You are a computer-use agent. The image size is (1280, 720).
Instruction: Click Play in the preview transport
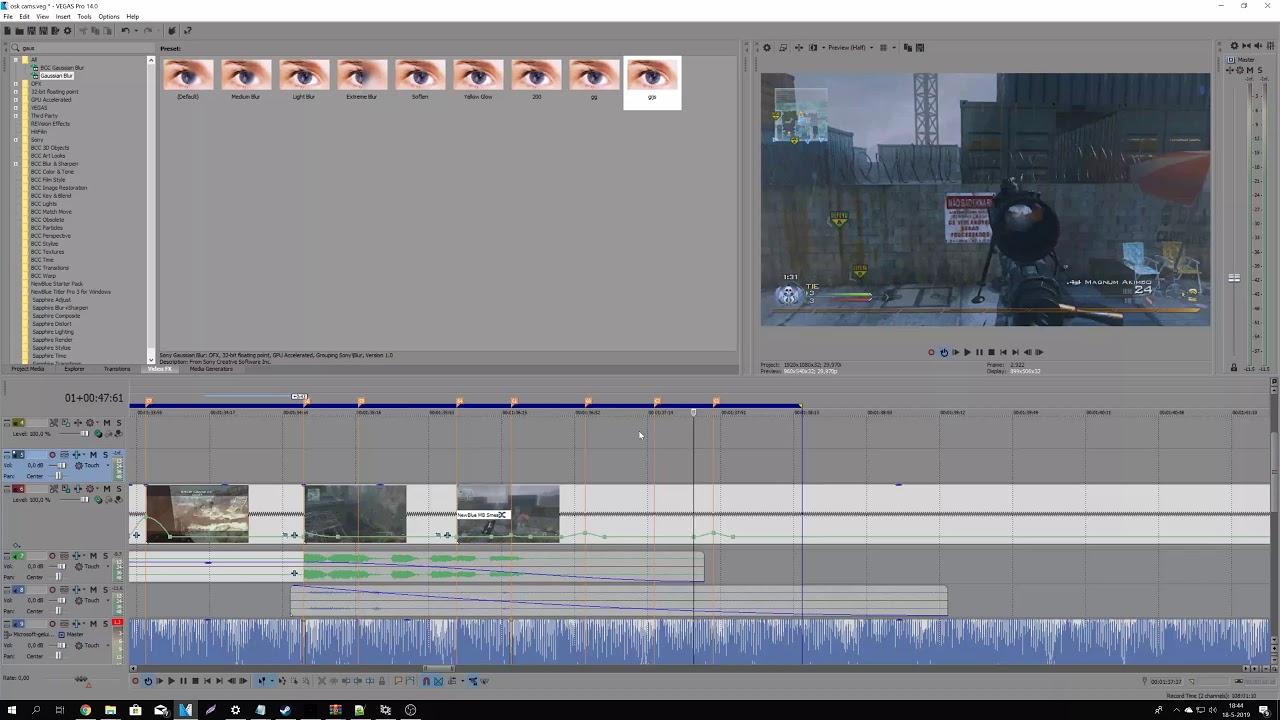966,352
